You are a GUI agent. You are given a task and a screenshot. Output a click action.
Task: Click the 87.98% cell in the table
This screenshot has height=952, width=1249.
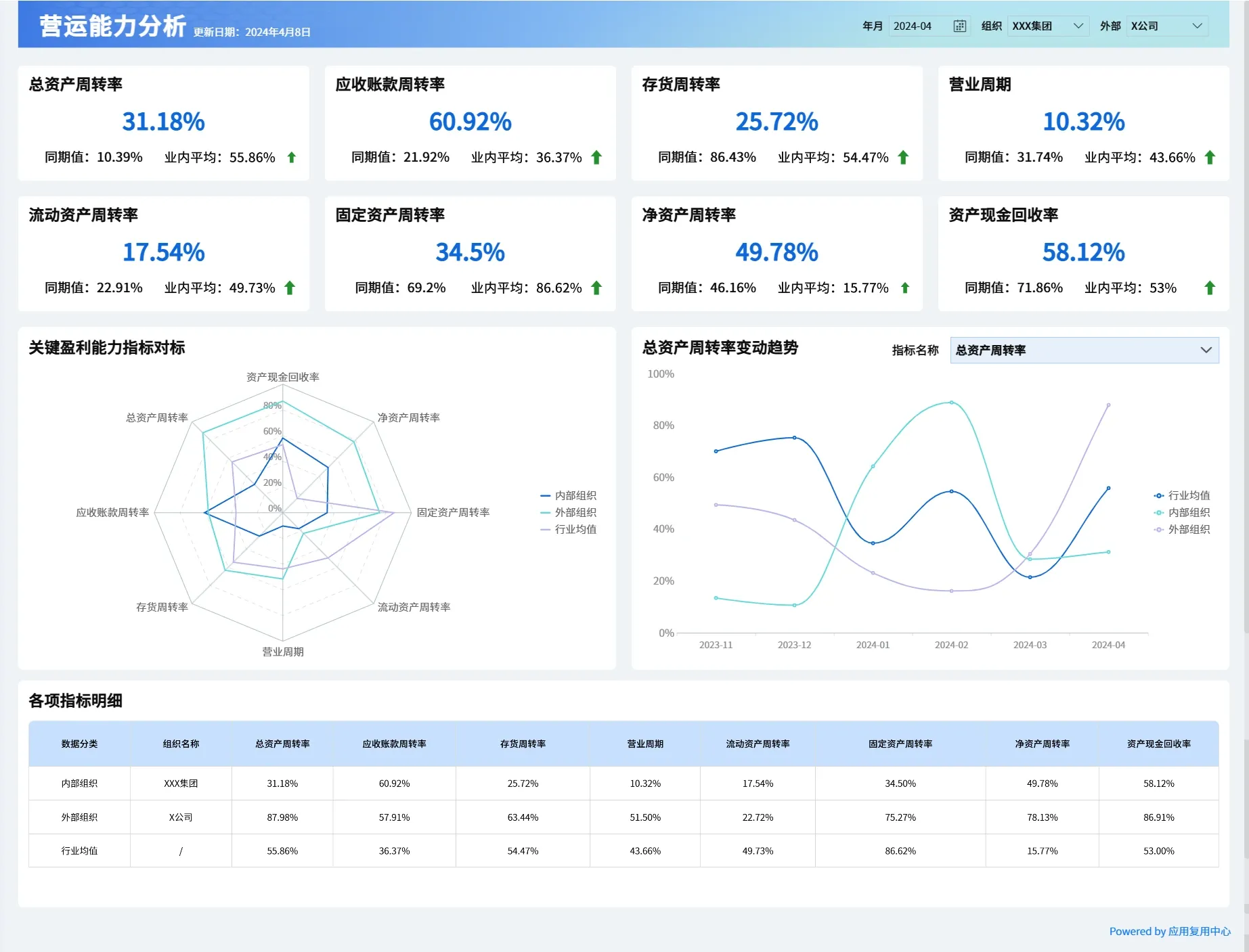pos(282,817)
